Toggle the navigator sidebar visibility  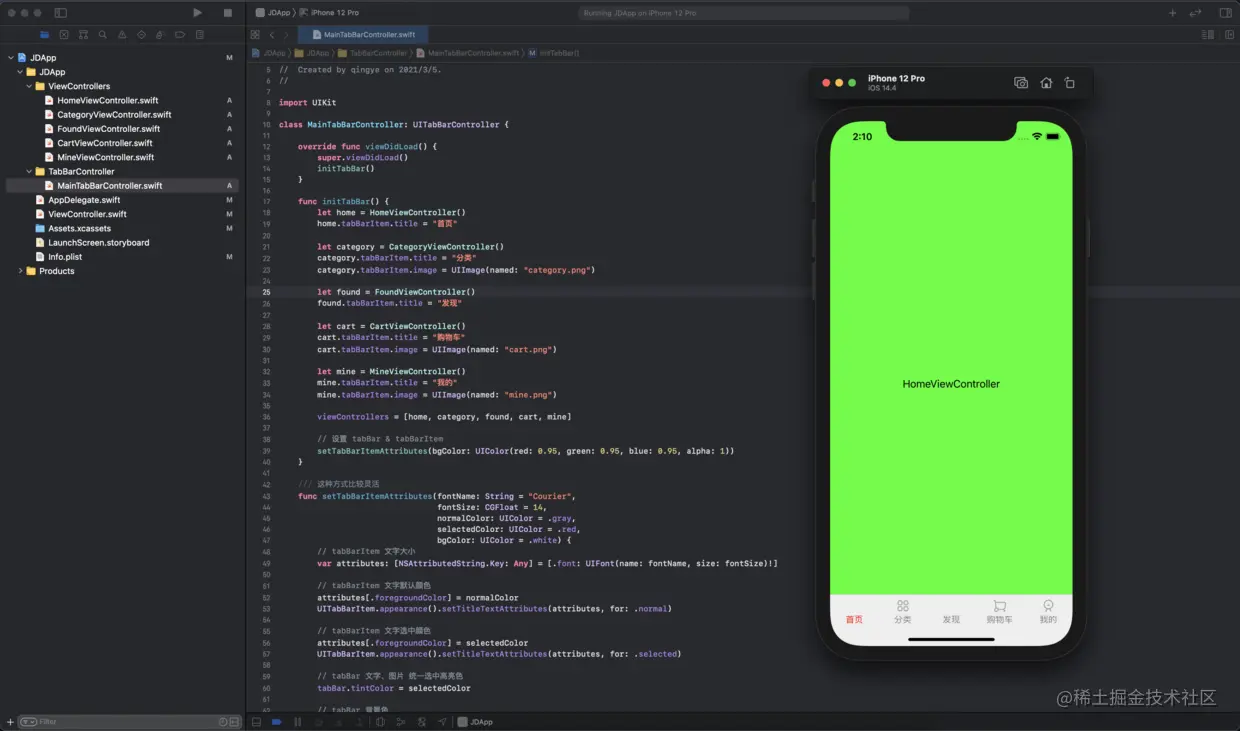tap(60, 13)
